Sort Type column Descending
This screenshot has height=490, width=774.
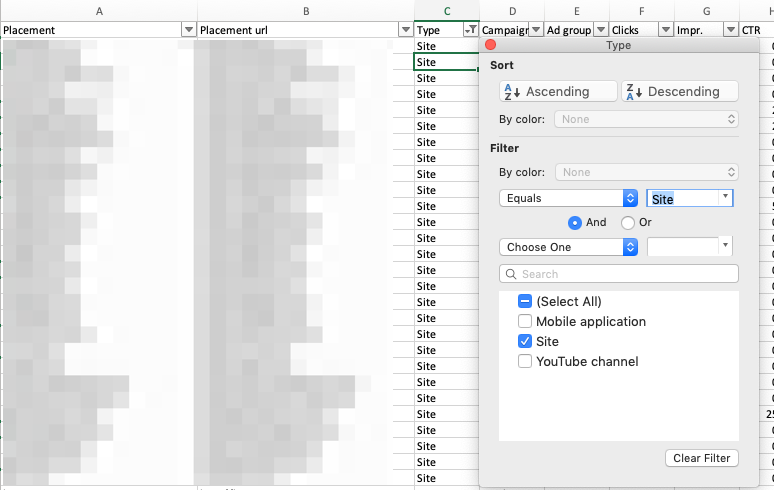pyautogui.click(x=680, y=91)
